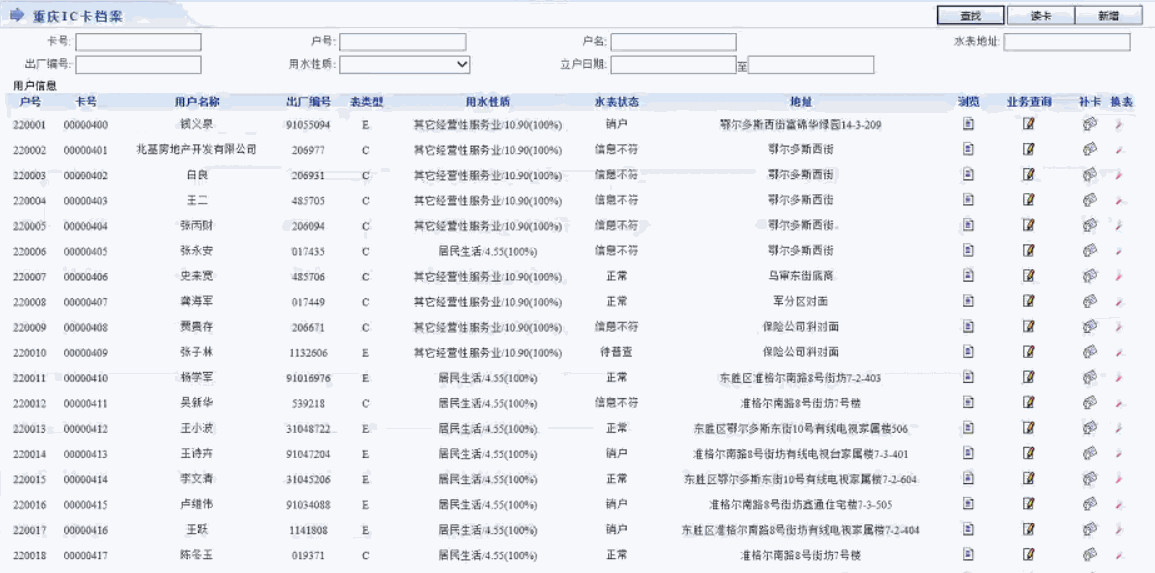Click the 水表地址 input box

tap(1066, 42)
